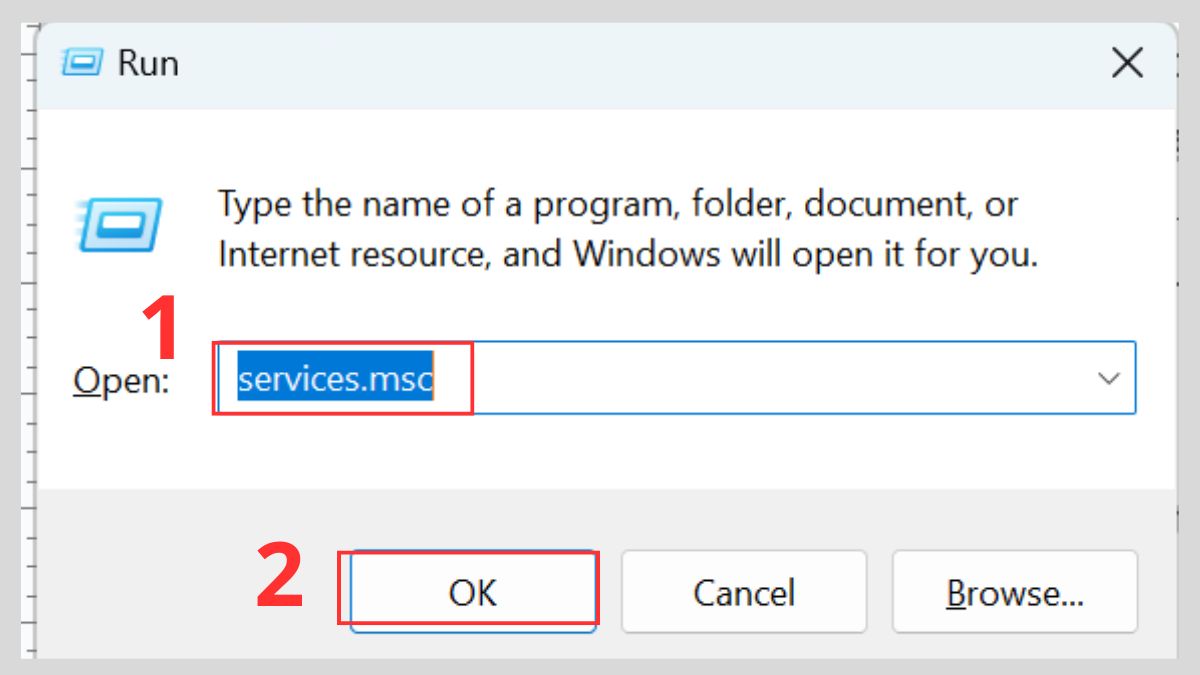The width and height of the screenshot is (1200, 675).
Task: Click the "Open:" label
Action: click(x=121, y=381)
